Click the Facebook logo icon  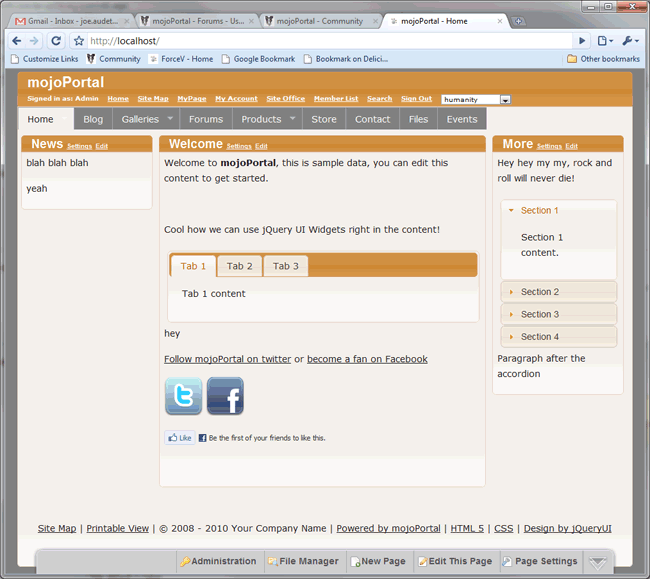coord(225,396)
